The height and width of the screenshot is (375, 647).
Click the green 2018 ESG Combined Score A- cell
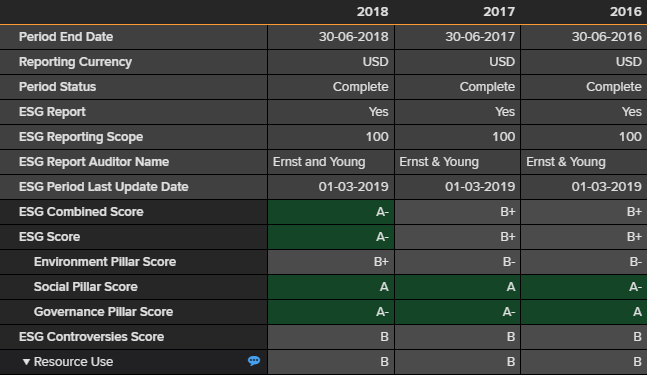click(x=331, y=212)
